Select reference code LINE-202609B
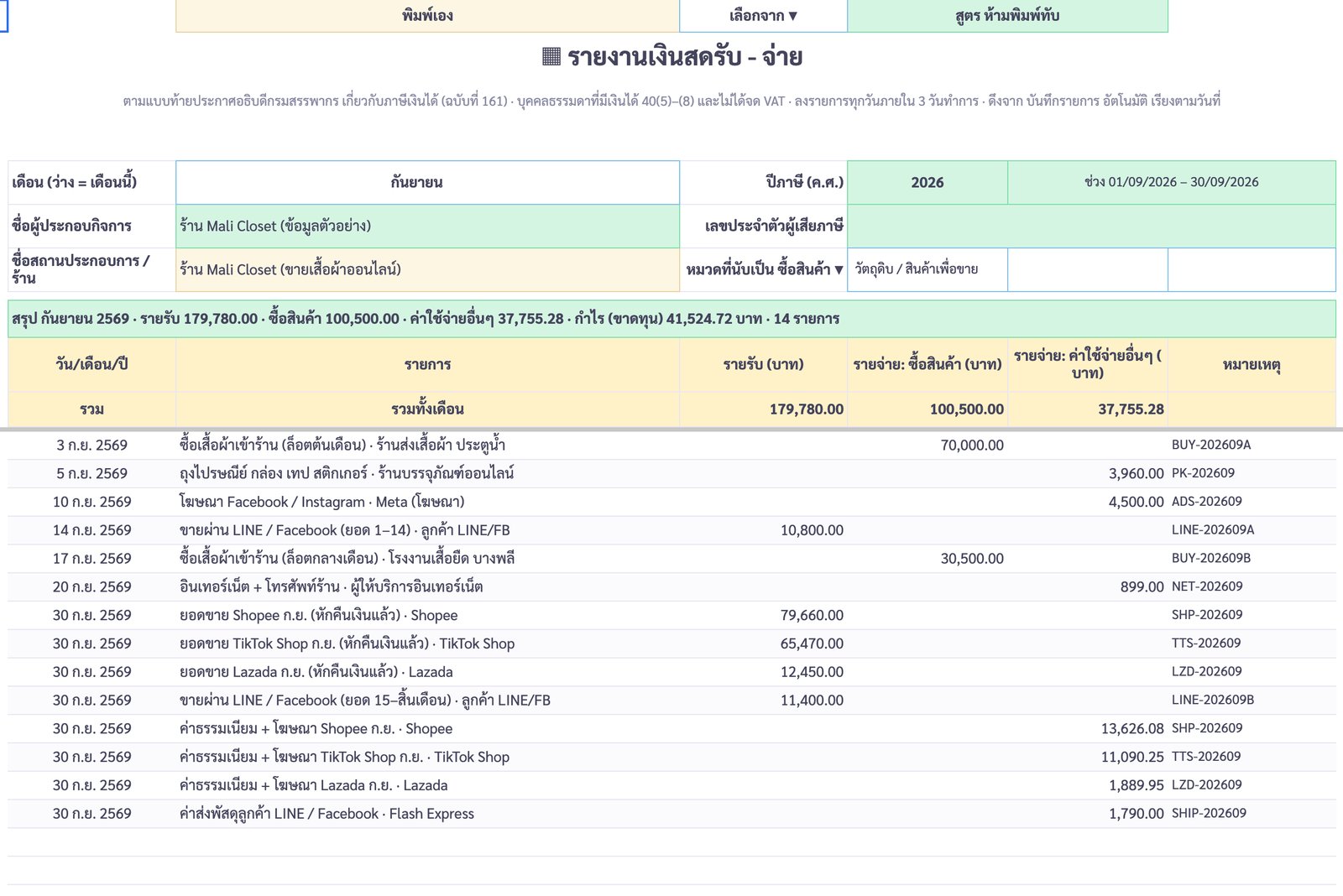1343x896 pixels. [1252, 700]
